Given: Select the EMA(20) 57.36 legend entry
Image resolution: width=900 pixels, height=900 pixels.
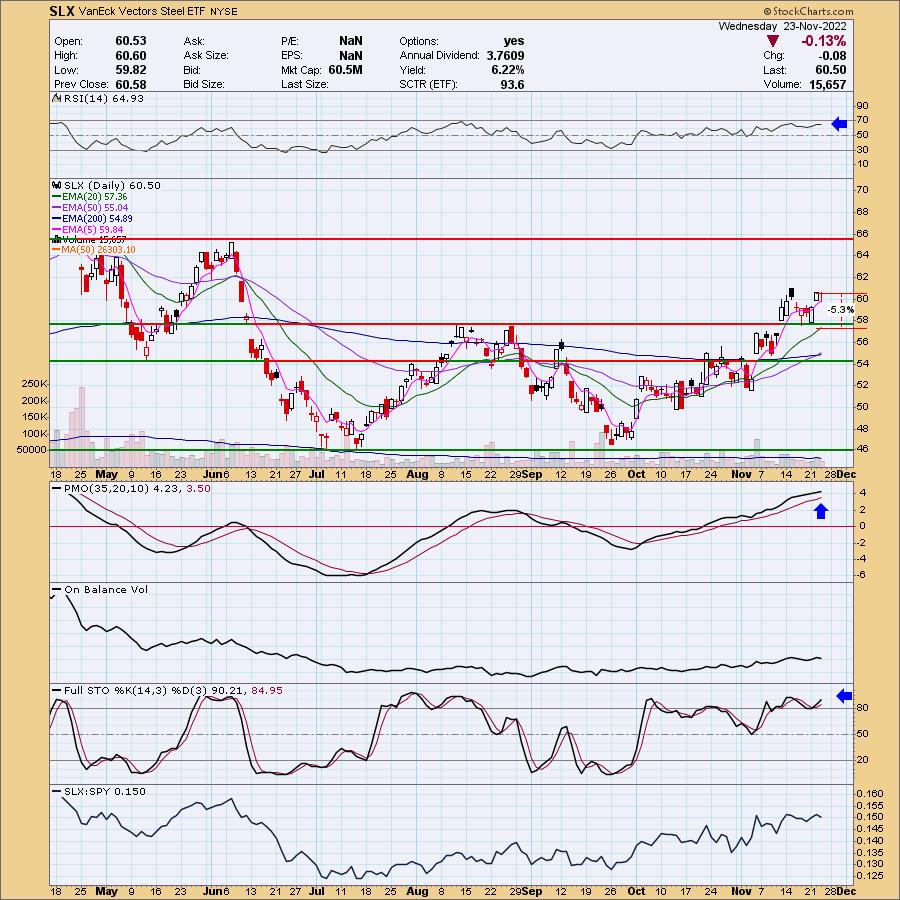Looking at the screenshot, I should pos(95,196).
